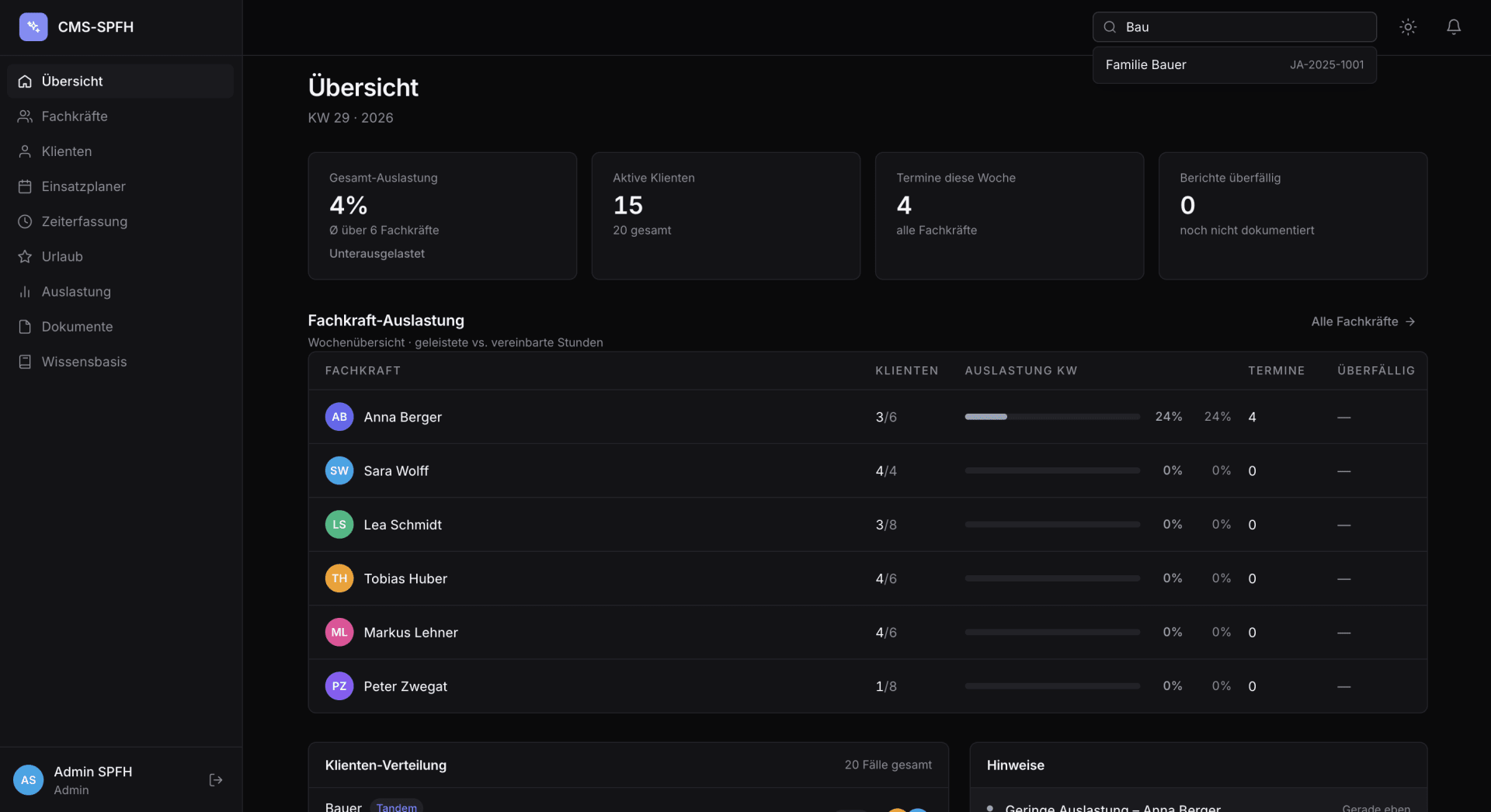Screen dimensions: 1491x812
Task: Click Lea Schmidt's 3/8 client count
Action: pyautogui.click(x=886, y=525)
